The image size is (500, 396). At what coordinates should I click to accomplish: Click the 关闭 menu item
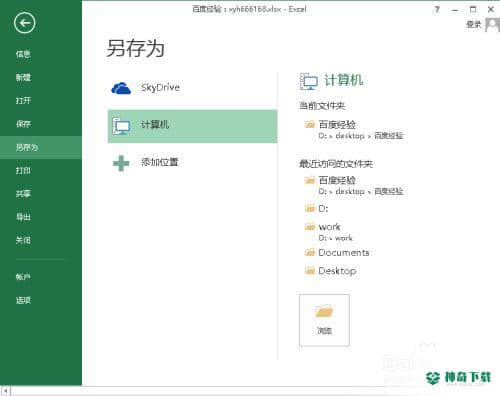click(x=23, y=240)
